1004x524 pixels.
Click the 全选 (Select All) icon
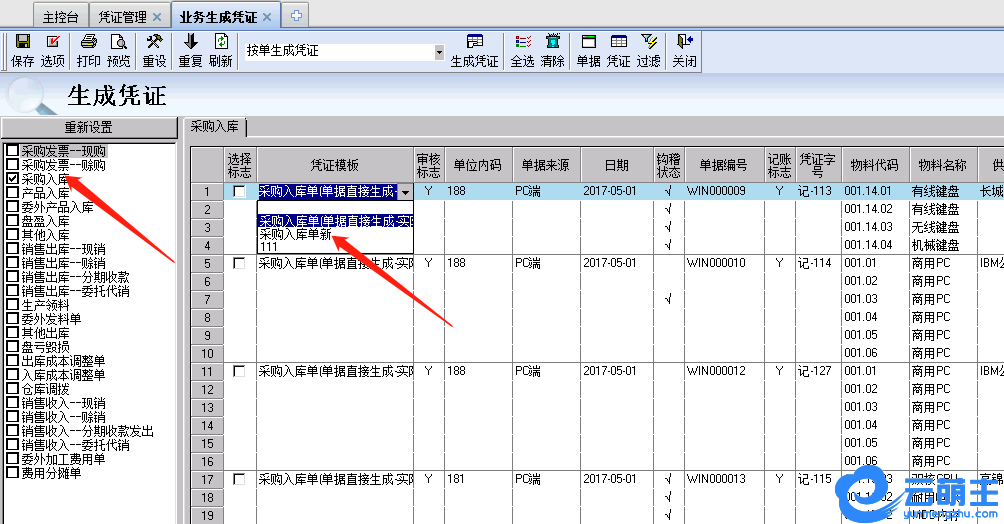click(522, 50)
